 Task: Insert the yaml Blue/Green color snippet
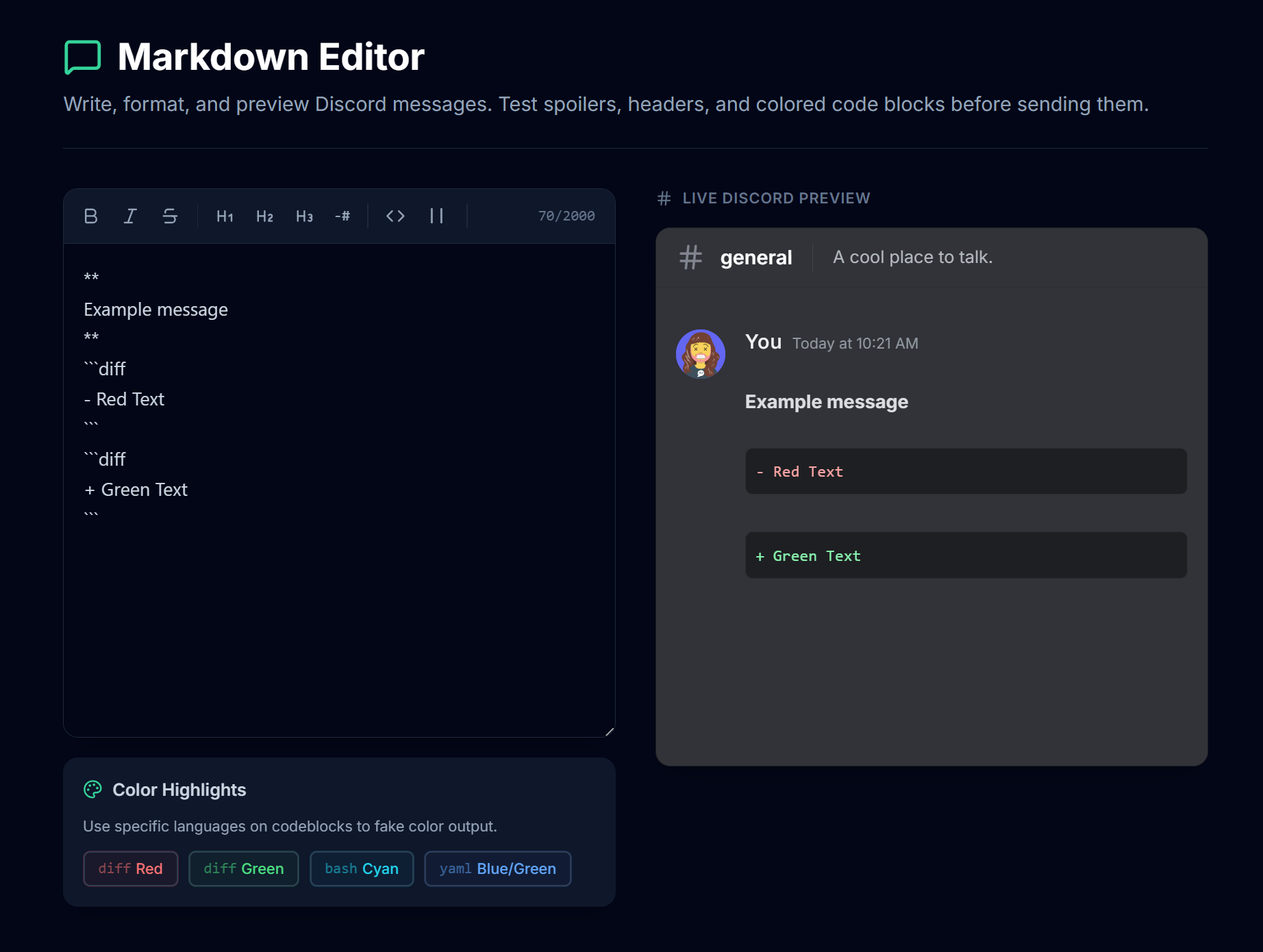tap(498, 868)
